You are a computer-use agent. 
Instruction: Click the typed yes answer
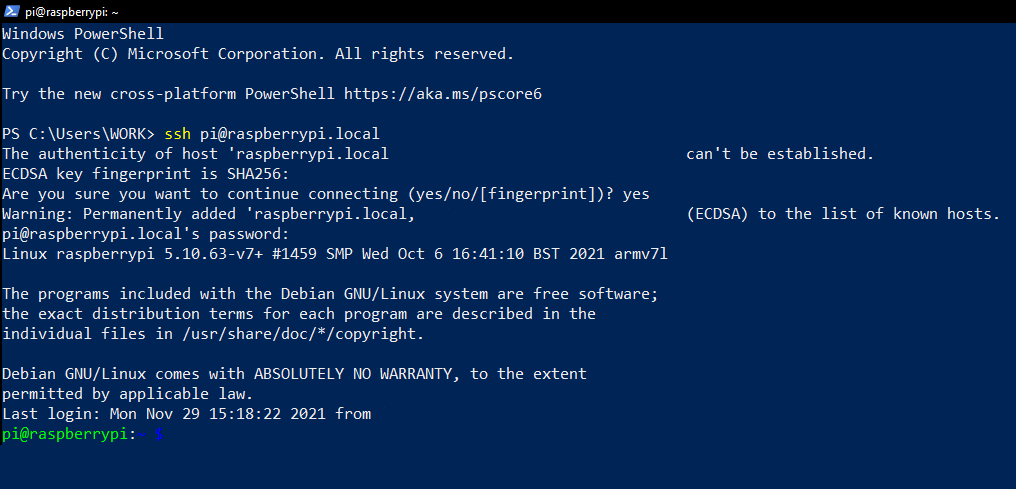[x=636, y=194]
